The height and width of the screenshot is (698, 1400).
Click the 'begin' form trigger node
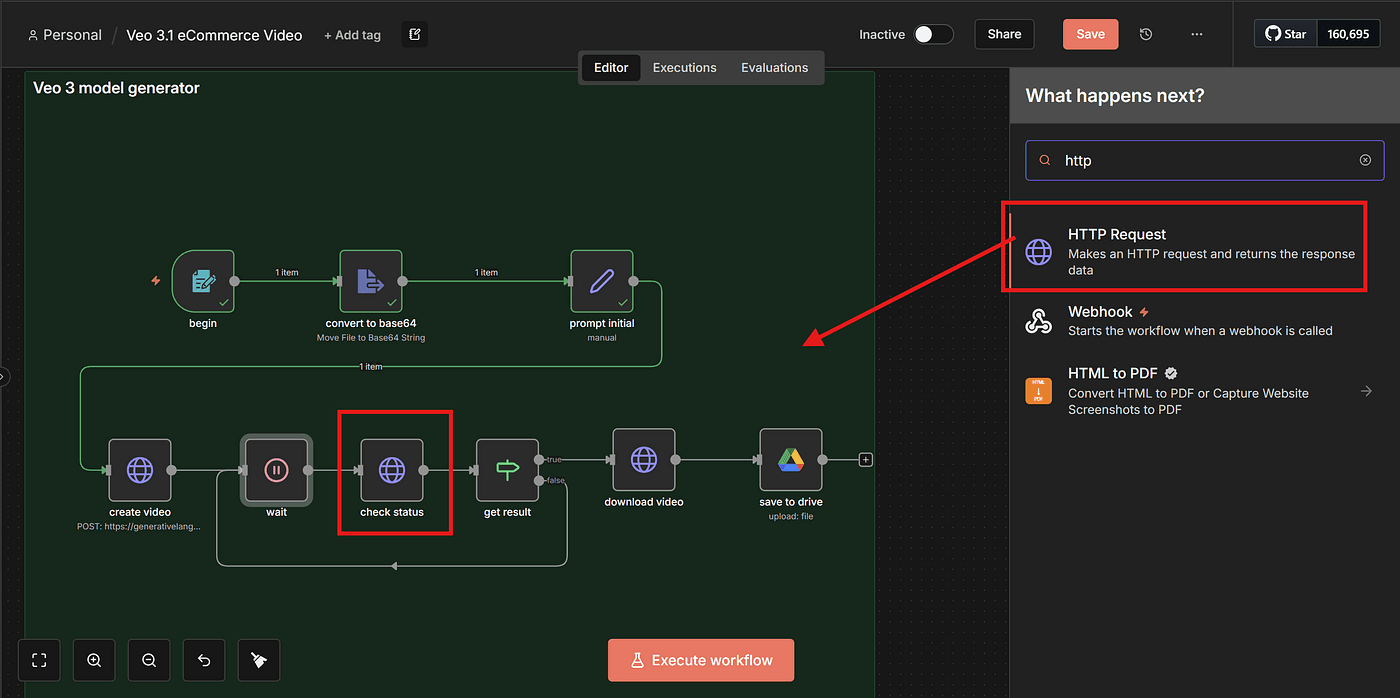[203, 281]
